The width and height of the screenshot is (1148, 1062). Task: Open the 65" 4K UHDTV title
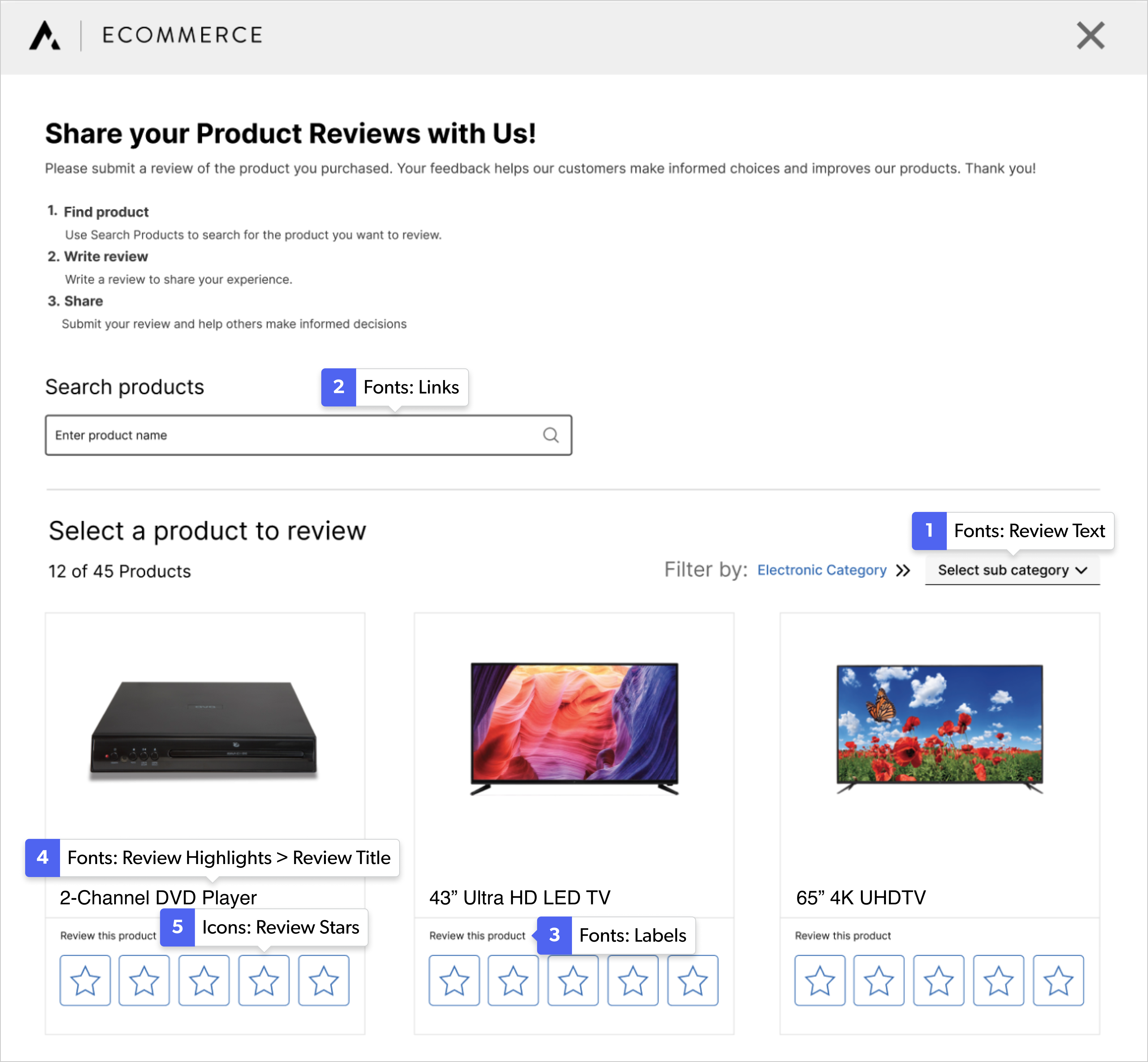(x=861, y=898)
